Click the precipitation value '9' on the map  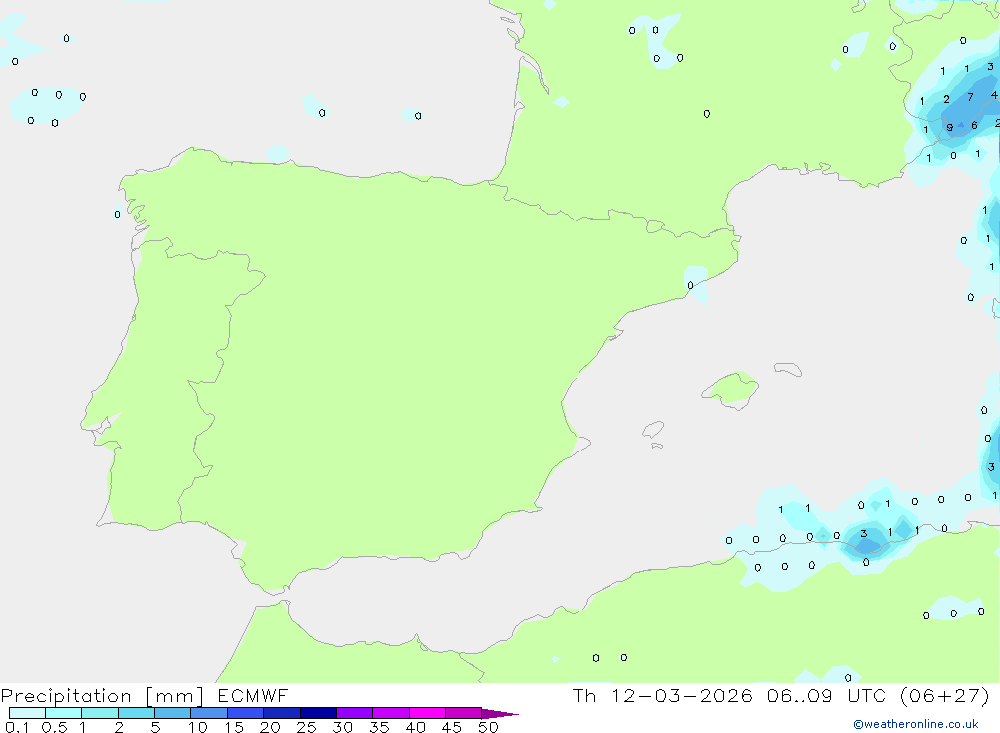[950, 128]
